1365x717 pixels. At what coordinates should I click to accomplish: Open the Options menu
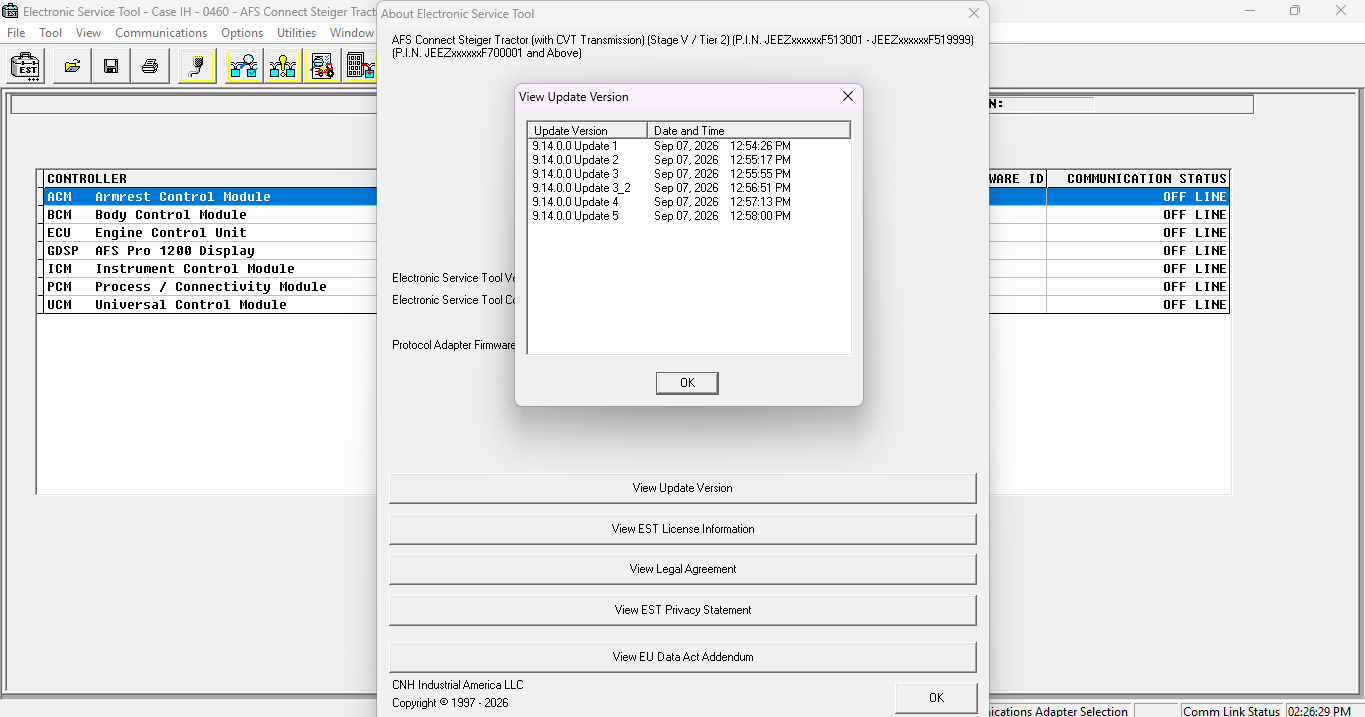point(242,33)
